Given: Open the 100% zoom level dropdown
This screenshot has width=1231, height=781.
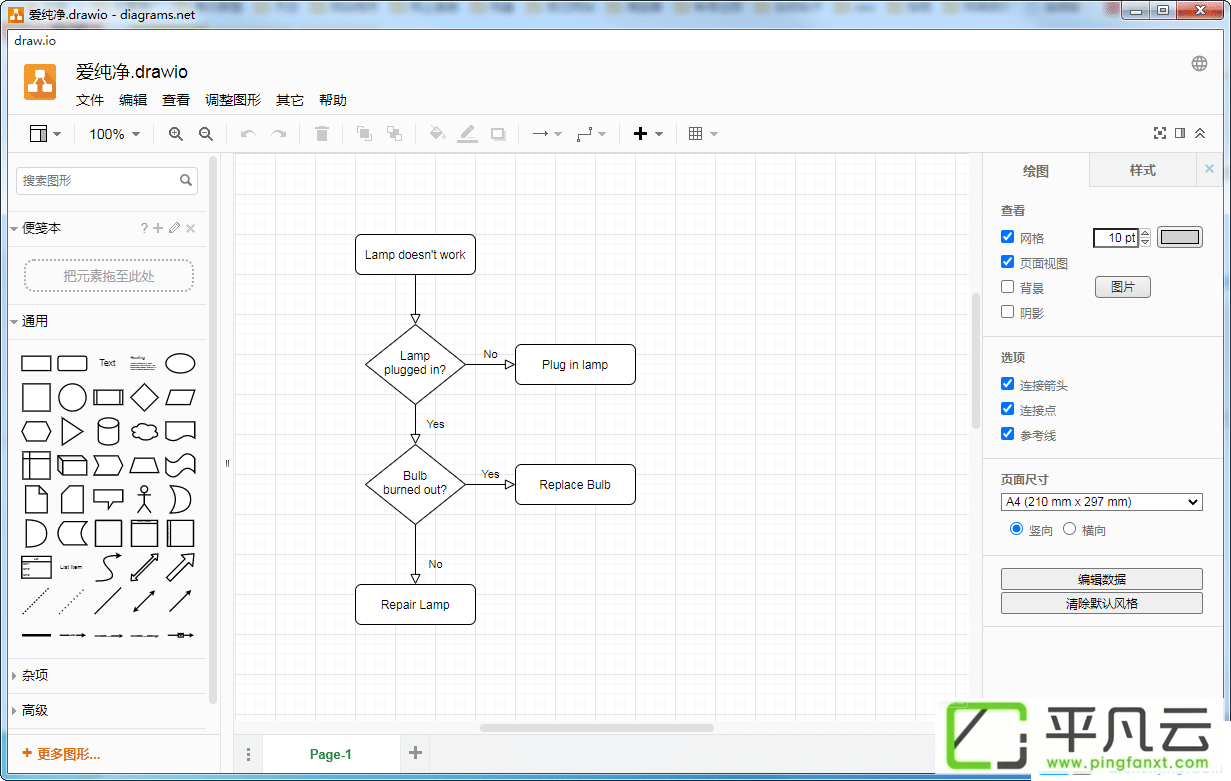Looking at the screenshot, I should tap(114, 134).
